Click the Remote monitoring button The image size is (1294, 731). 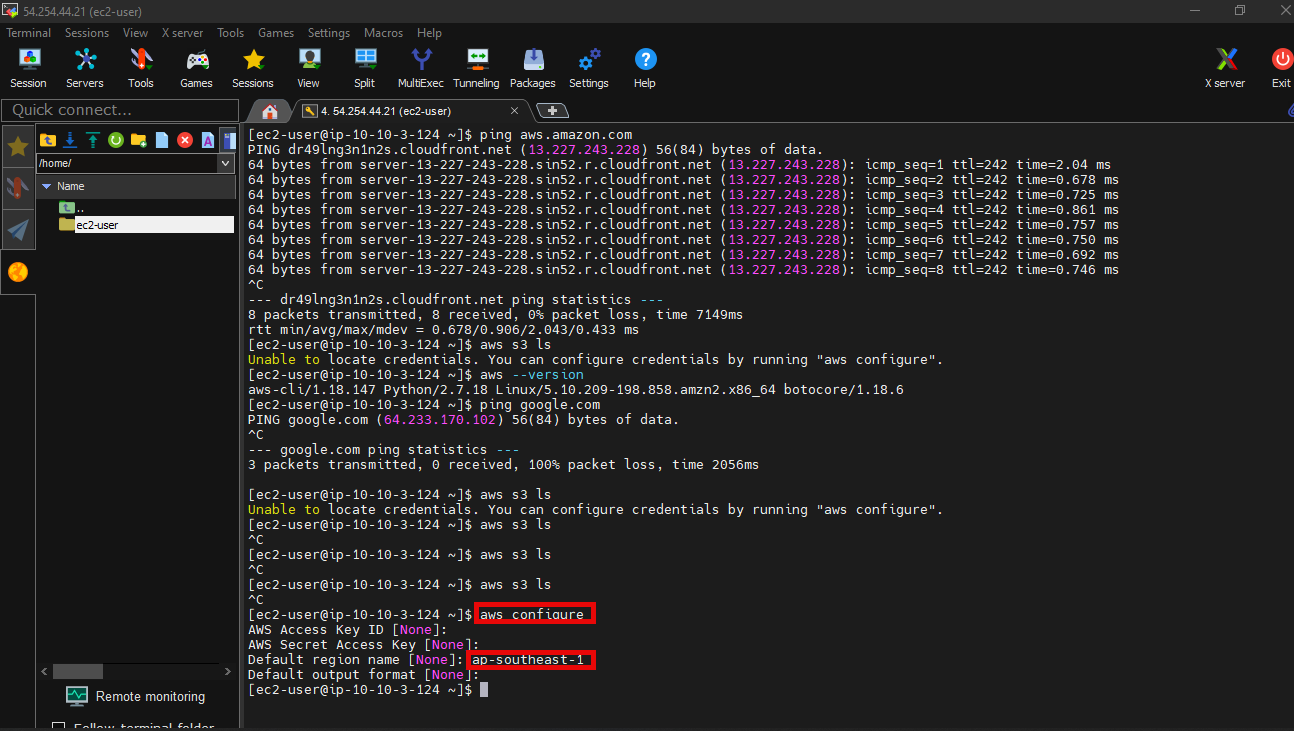click(135, 696)
